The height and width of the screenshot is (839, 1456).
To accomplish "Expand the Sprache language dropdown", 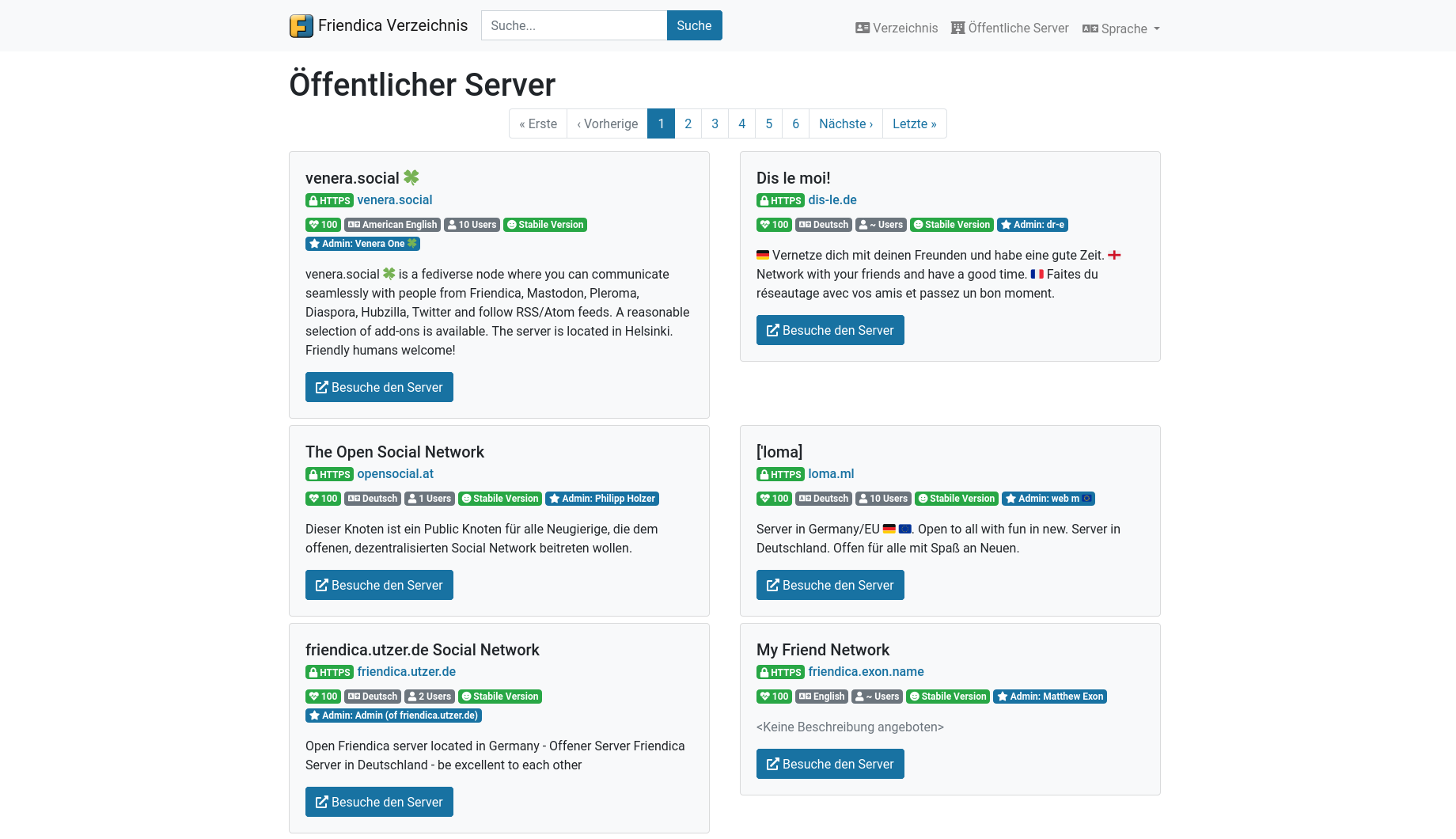I will coord(1121,28).
